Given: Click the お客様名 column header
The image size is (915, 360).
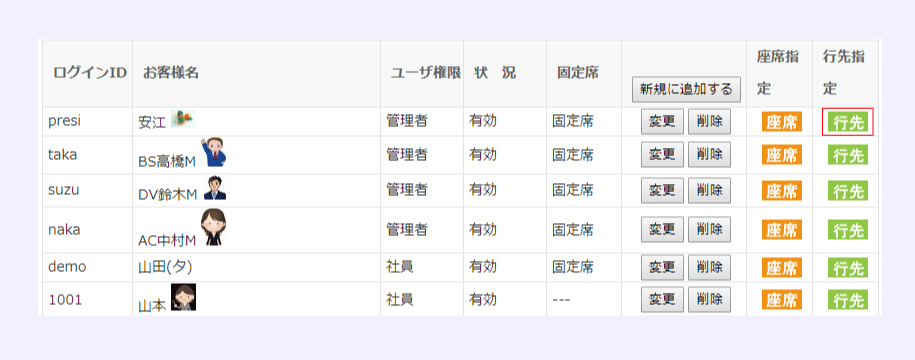Looking at the screenshot, I should click(171, 73).
